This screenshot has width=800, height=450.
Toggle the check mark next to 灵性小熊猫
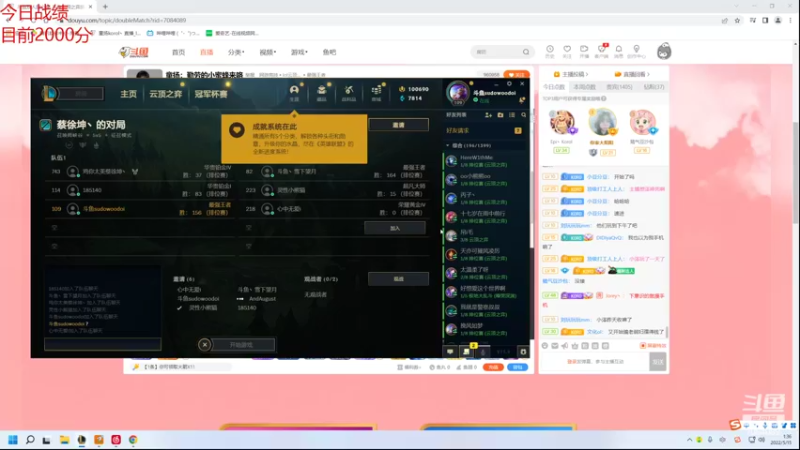pos(180,308)
